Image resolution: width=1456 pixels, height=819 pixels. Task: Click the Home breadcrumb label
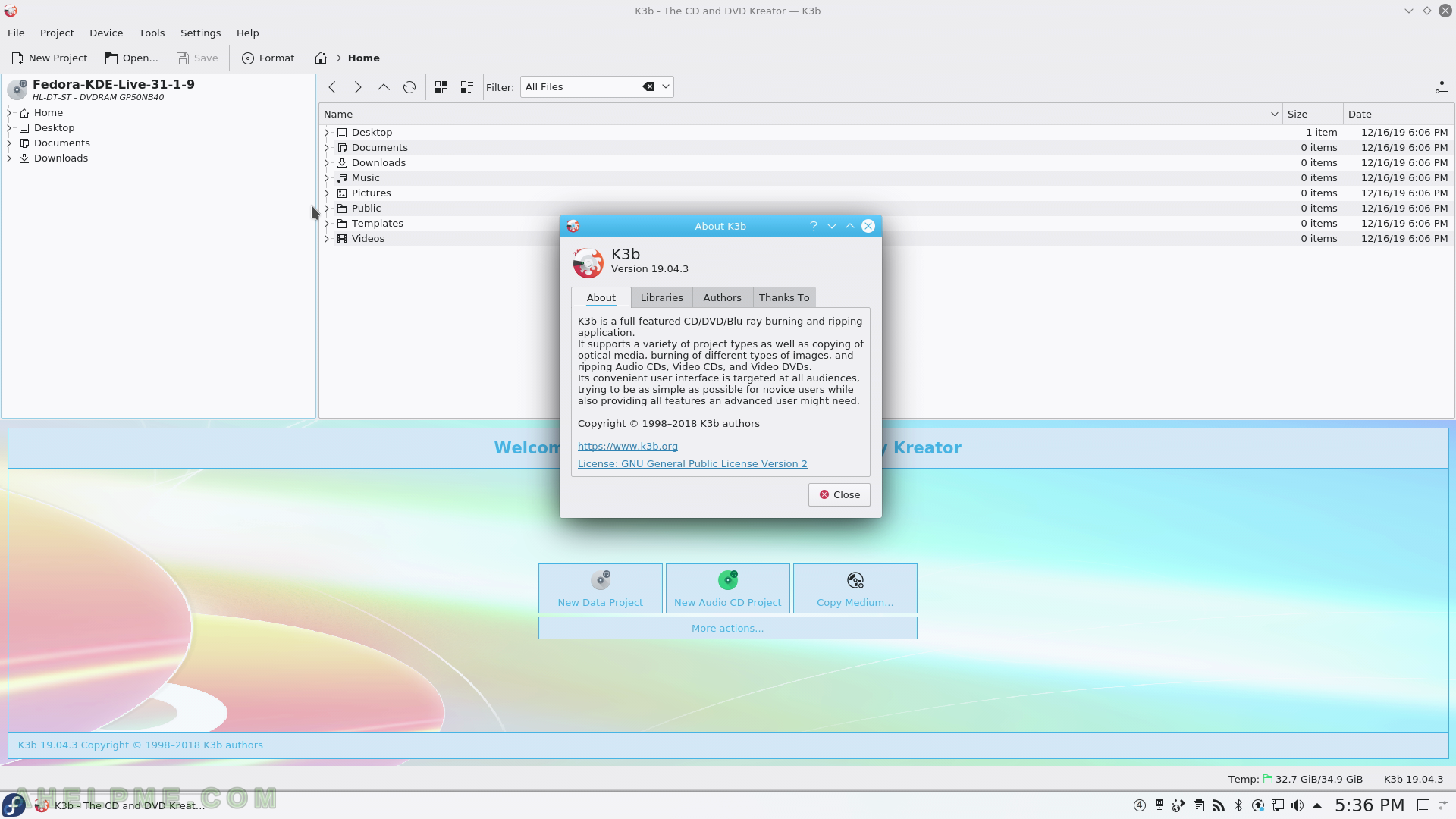point(363,58)
